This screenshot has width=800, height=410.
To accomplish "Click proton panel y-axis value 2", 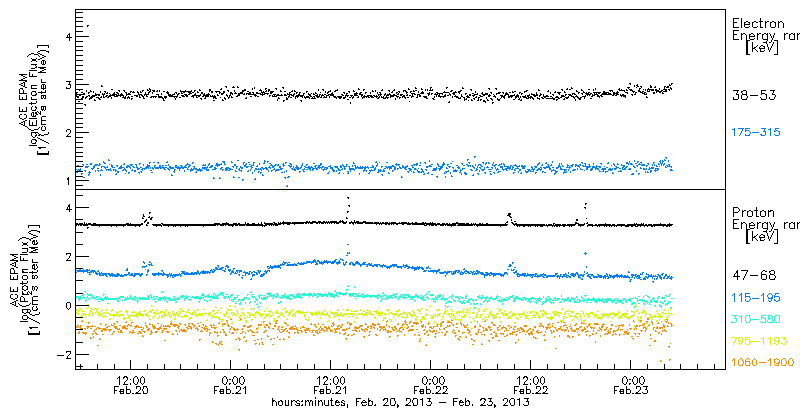I will [70, 257].
